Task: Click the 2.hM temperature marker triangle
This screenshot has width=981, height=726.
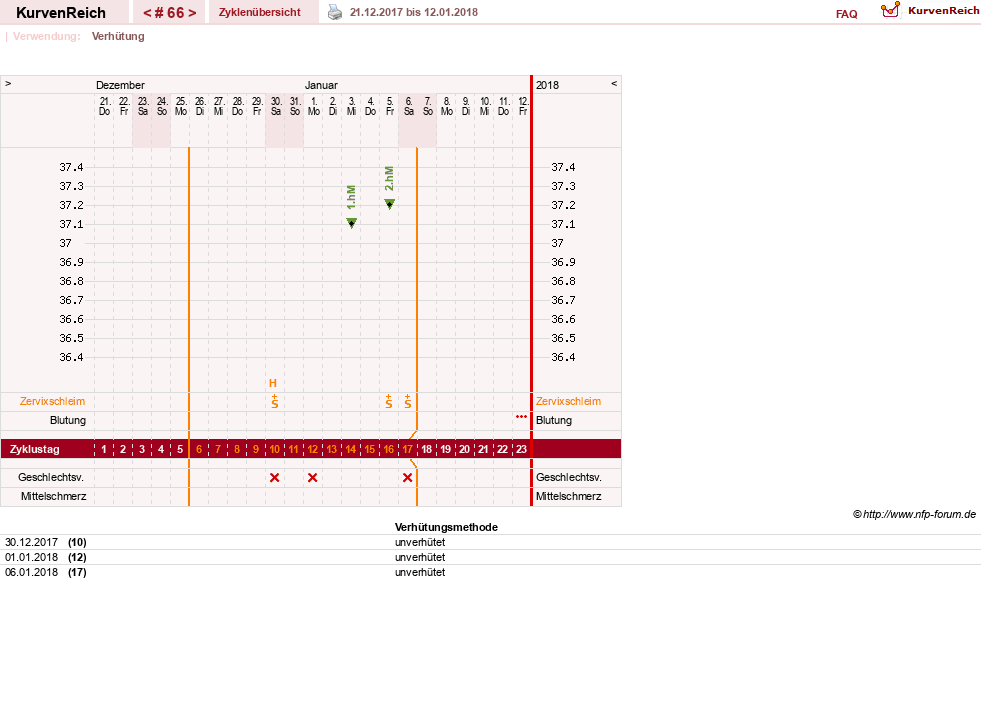Action: pyautogui.click(x=389, y=204)
